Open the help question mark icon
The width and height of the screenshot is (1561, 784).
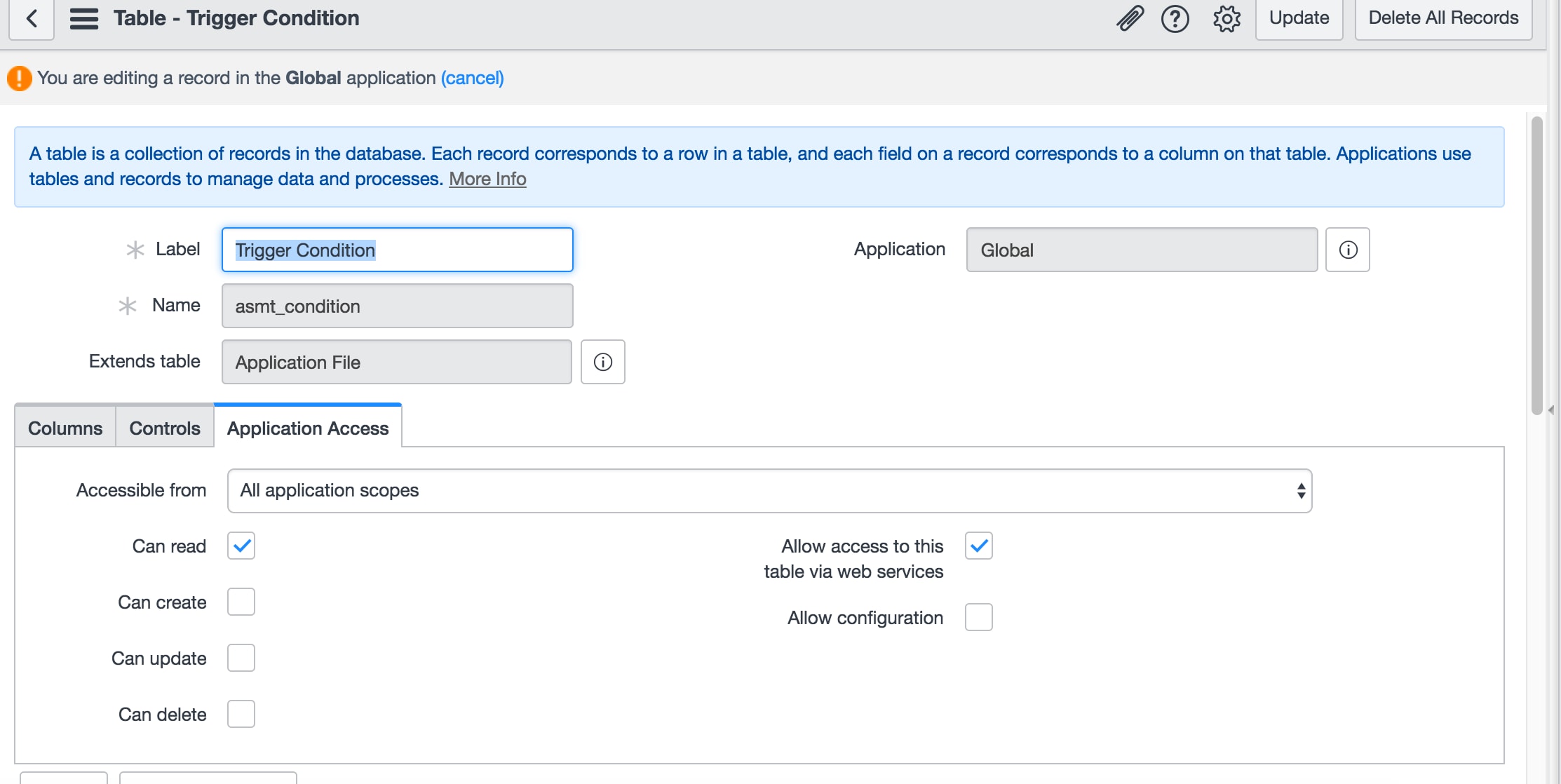tap(1175, 18)
